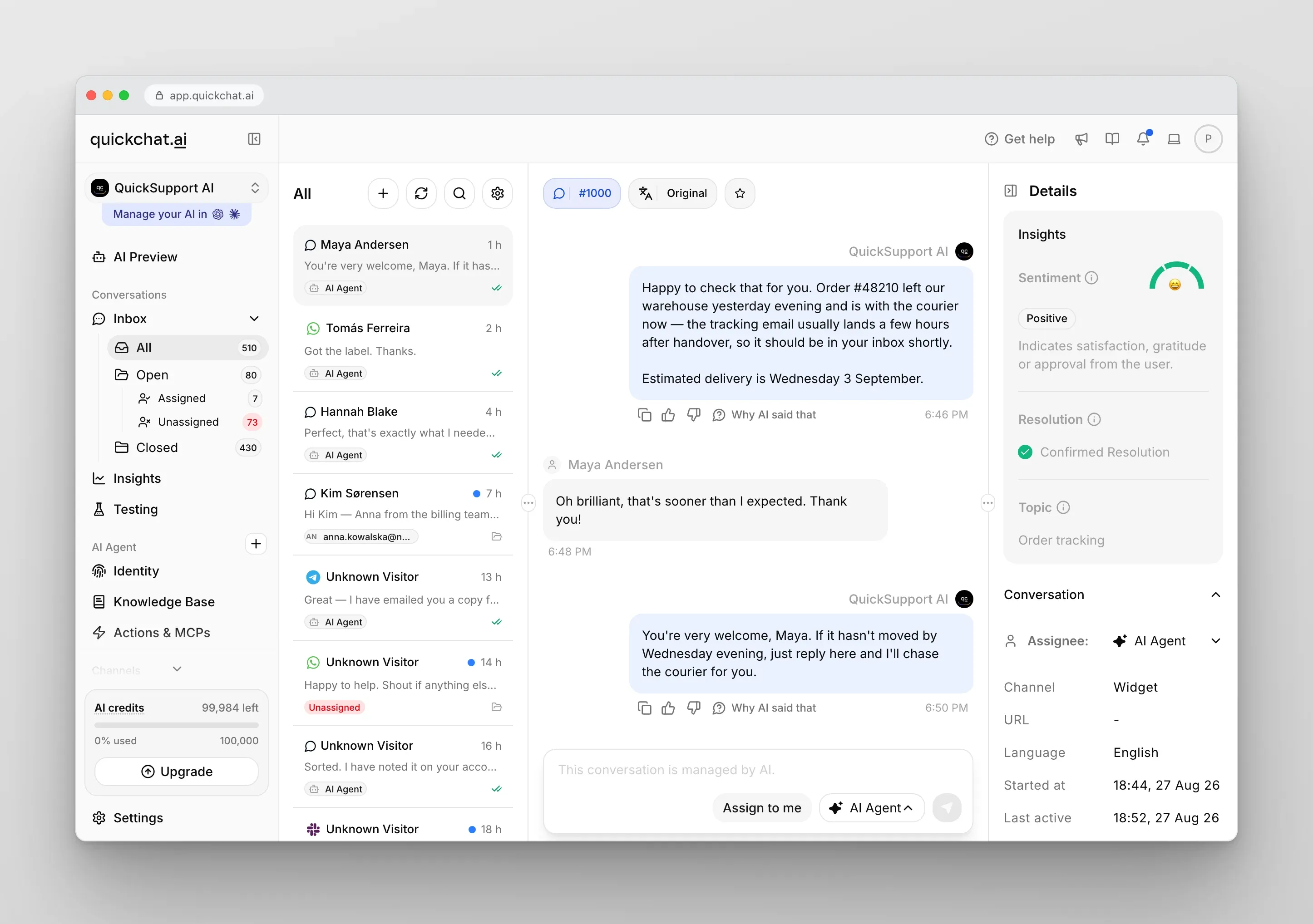Refresh the conversation list
The height and width of the screenshot is (924, 1313).
(x=421, y=193)
